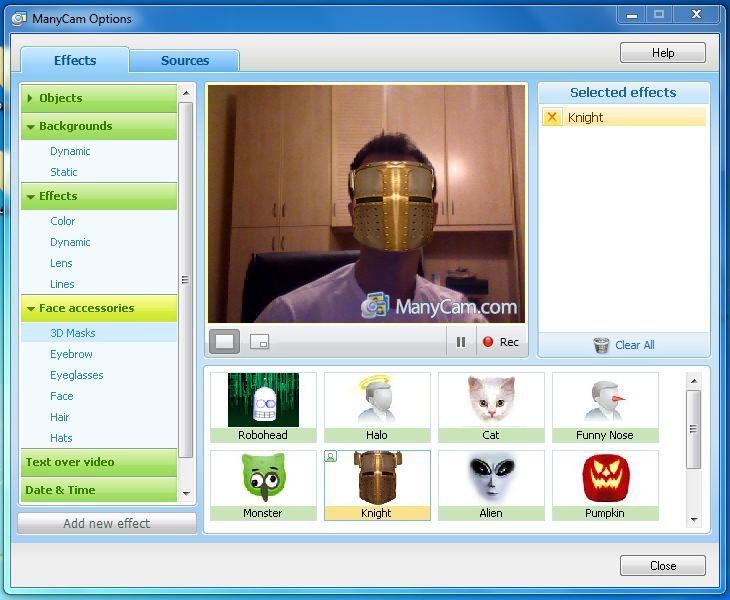Select the Robohead mask thumbnail
Screen dimensions: 730x600
(263, 407)
